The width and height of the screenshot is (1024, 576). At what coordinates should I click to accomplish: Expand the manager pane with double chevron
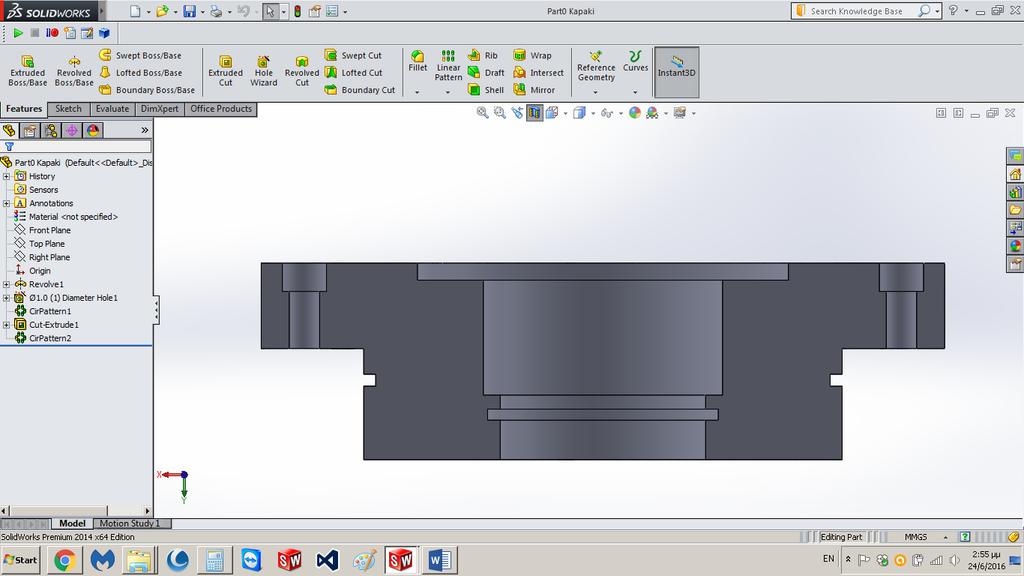coord(144,131)
